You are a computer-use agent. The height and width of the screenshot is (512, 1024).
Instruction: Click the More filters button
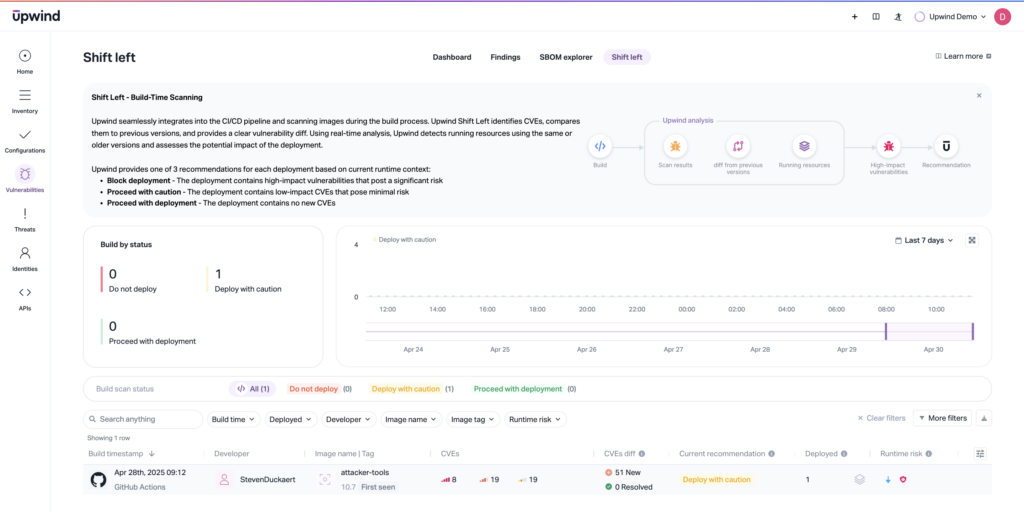pyautogui.click(x=941, y=418)
